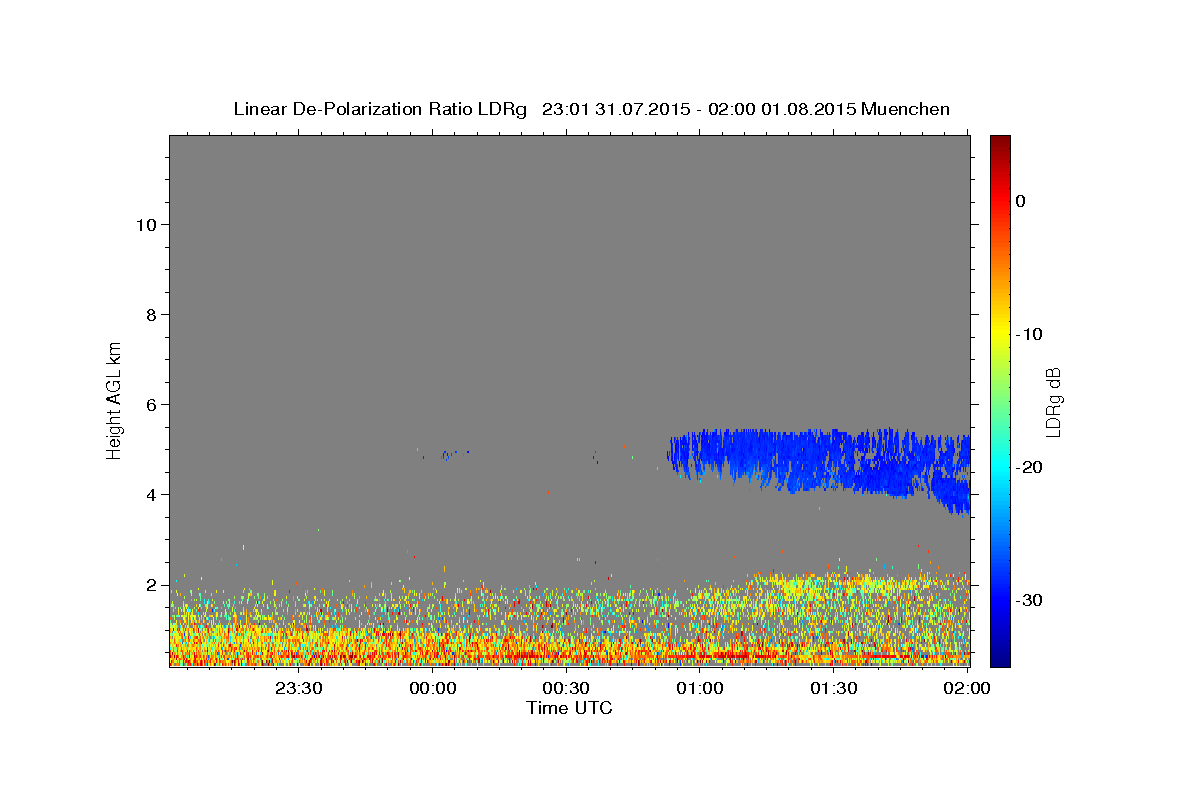Click the 00:30 time tick label
Viewport: 1200px width, 800px height.
pyautogui.click(x=566, y=688)
